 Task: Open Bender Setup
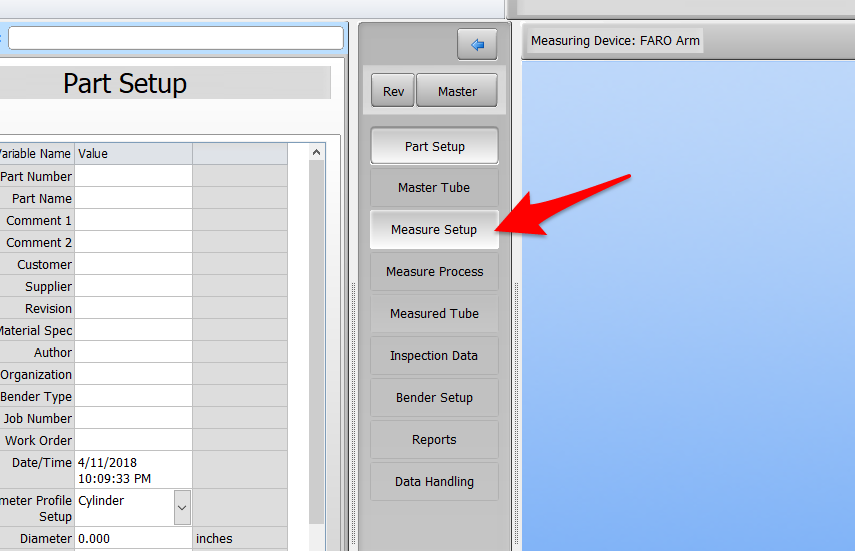point(434,398)
